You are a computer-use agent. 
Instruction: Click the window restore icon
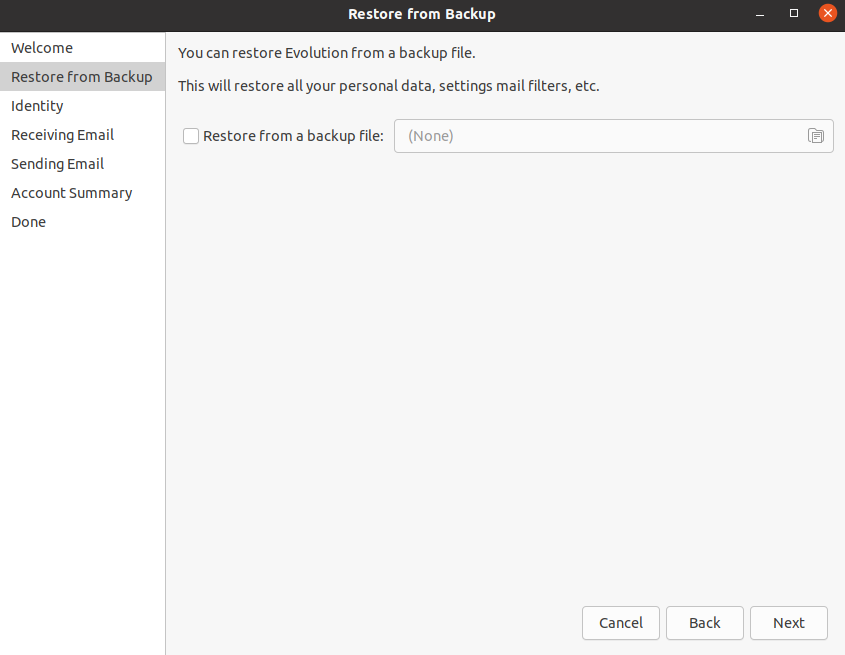coord(794,13)
